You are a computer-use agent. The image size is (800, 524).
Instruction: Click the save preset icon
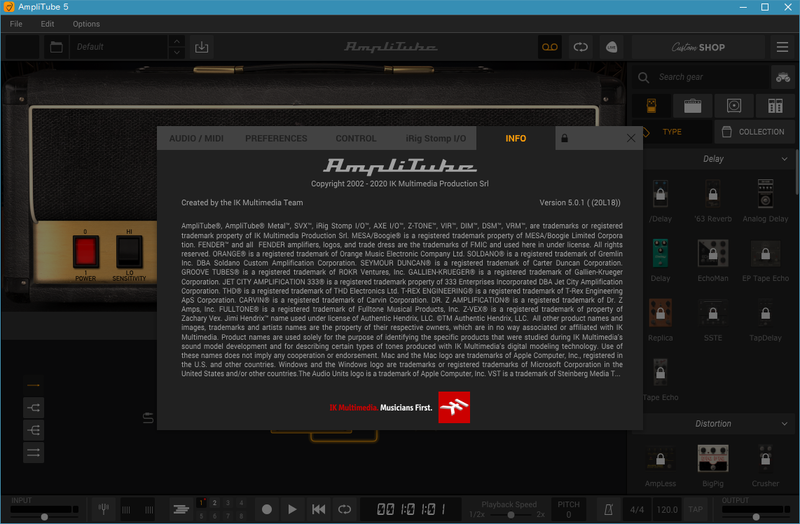click(202, 47)
